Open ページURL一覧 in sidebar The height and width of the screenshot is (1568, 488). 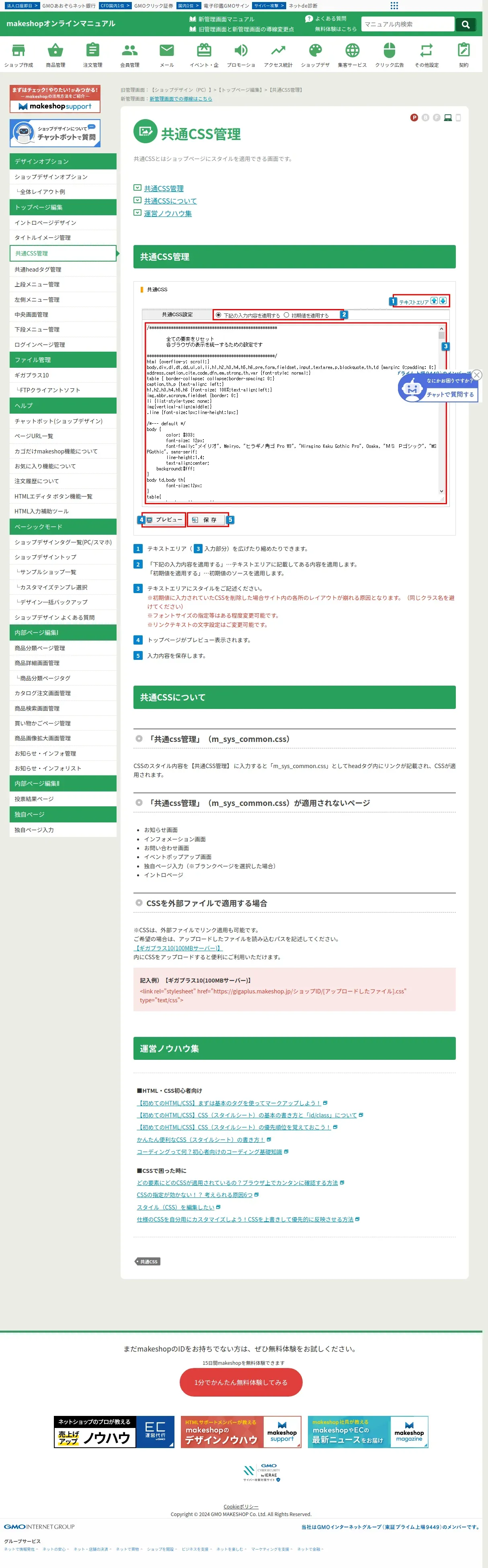point(63,437)
